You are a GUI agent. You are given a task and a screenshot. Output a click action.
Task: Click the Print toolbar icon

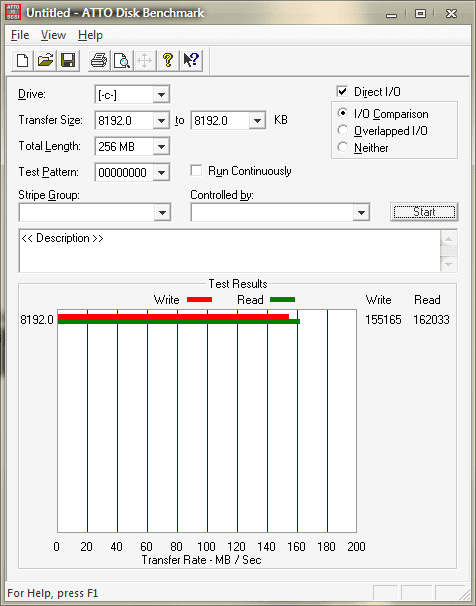pyautogui.click(x=99, y=61)
